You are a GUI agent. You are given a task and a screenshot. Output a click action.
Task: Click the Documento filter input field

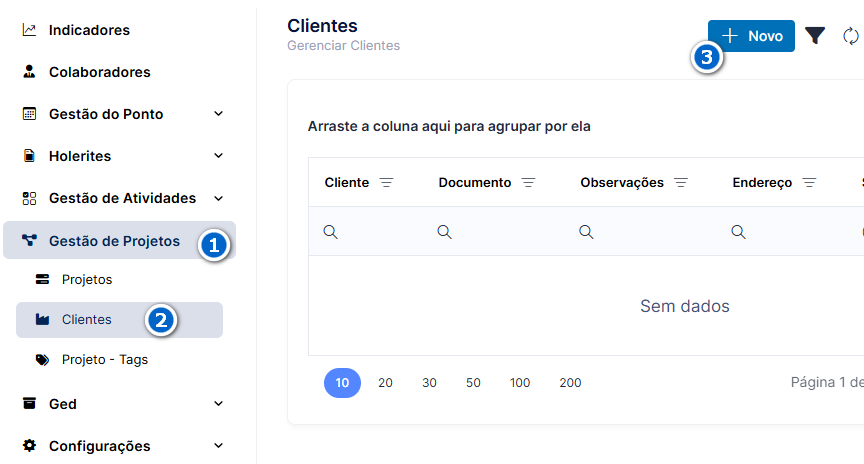[494, 232]
